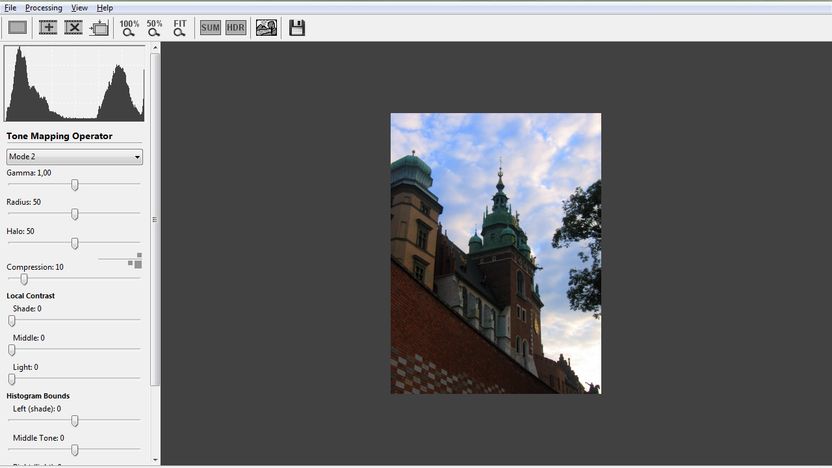This screenshot has height=468, width=832.
Task: Click the panel scrollbar down arrow
Action: pos(155,460)
